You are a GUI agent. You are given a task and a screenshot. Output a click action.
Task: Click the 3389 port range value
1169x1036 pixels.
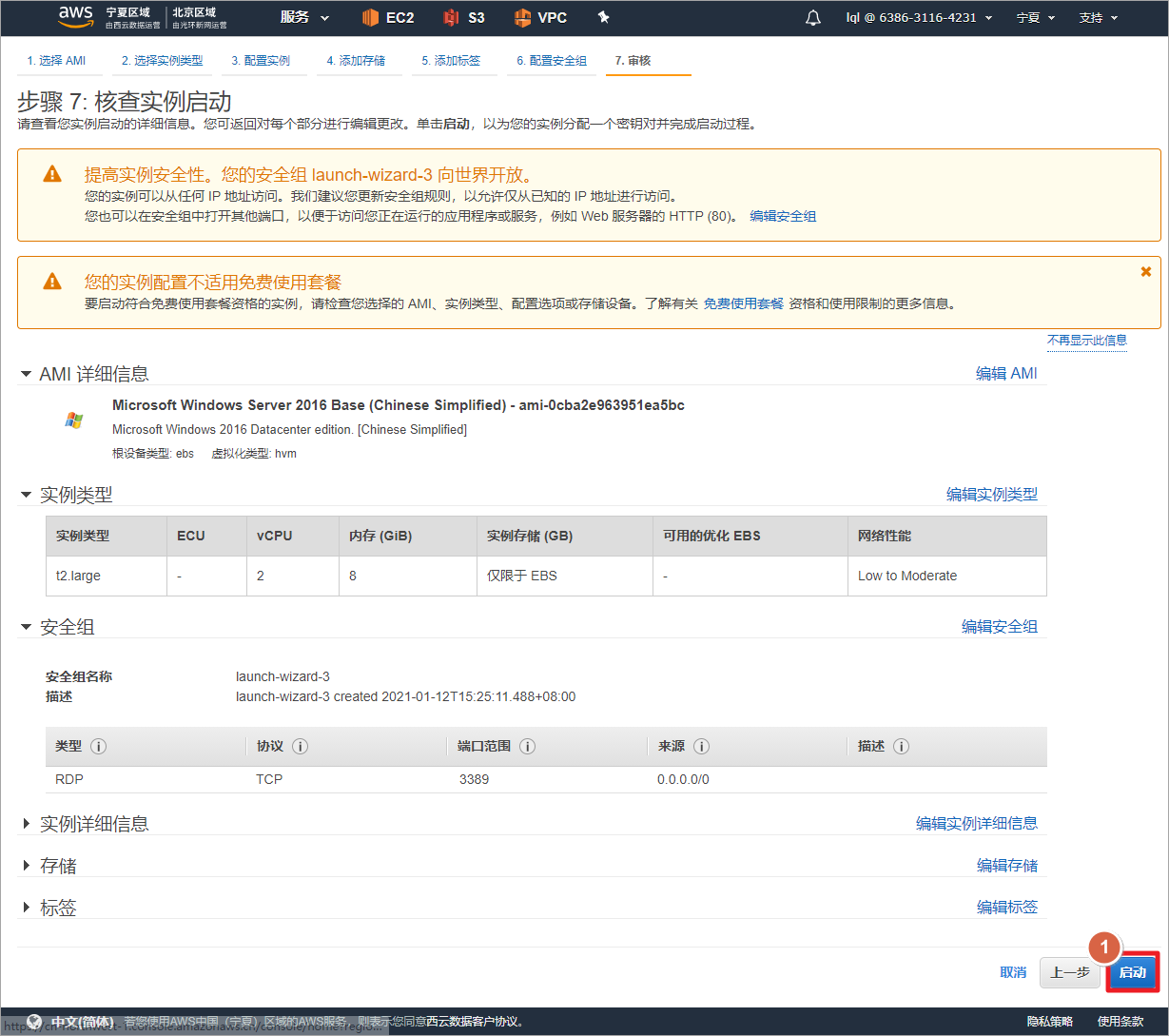[x=474, y=779]
